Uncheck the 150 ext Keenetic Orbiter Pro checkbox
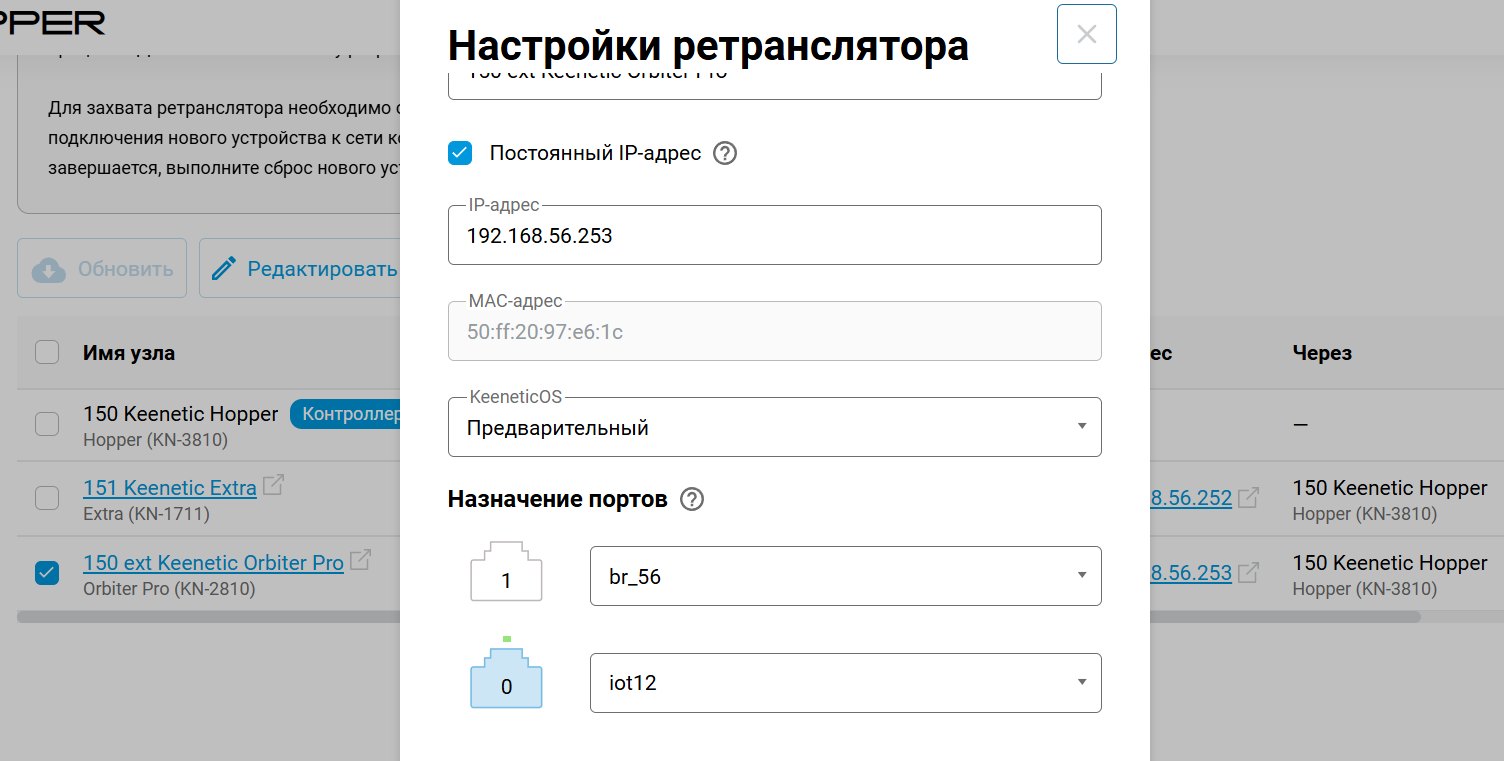Screen dimensions: 1504x761 pyautogui.click(x=47, y=573)
